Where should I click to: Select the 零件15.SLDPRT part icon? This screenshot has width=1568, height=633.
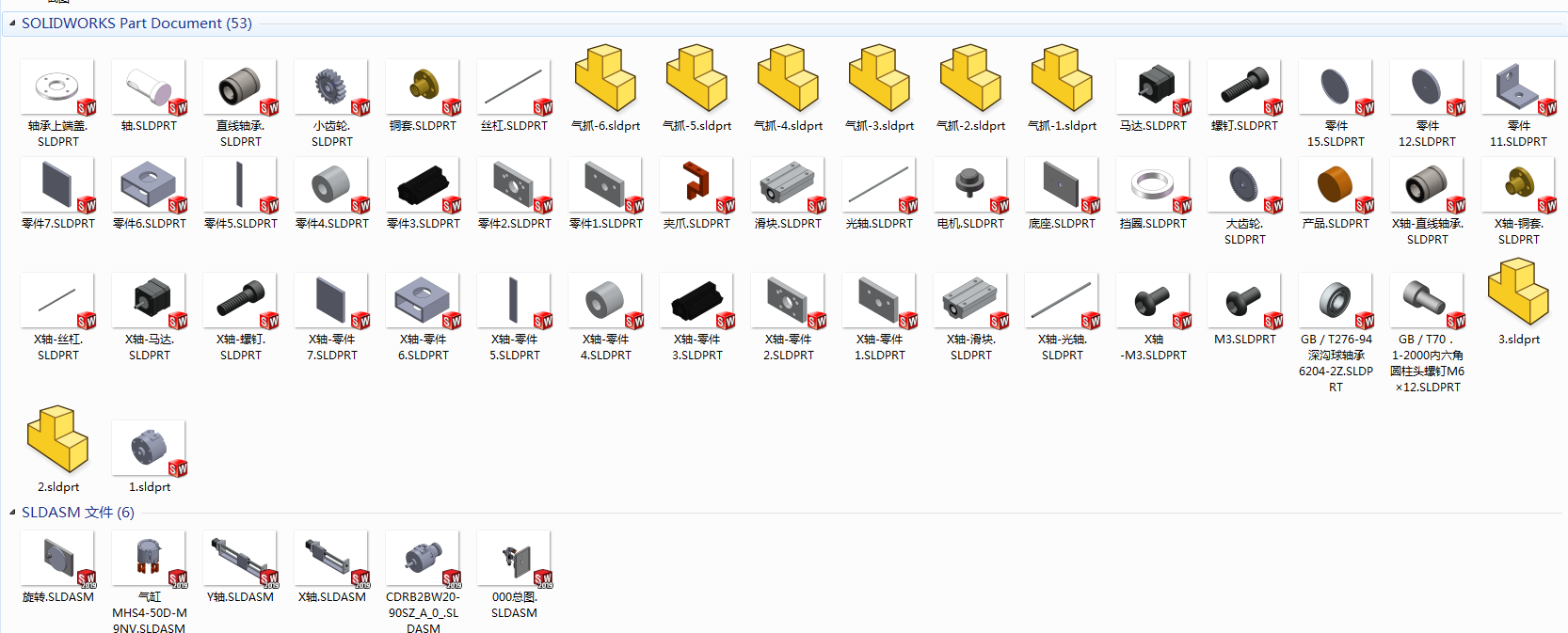click(x=1336, y=87)
